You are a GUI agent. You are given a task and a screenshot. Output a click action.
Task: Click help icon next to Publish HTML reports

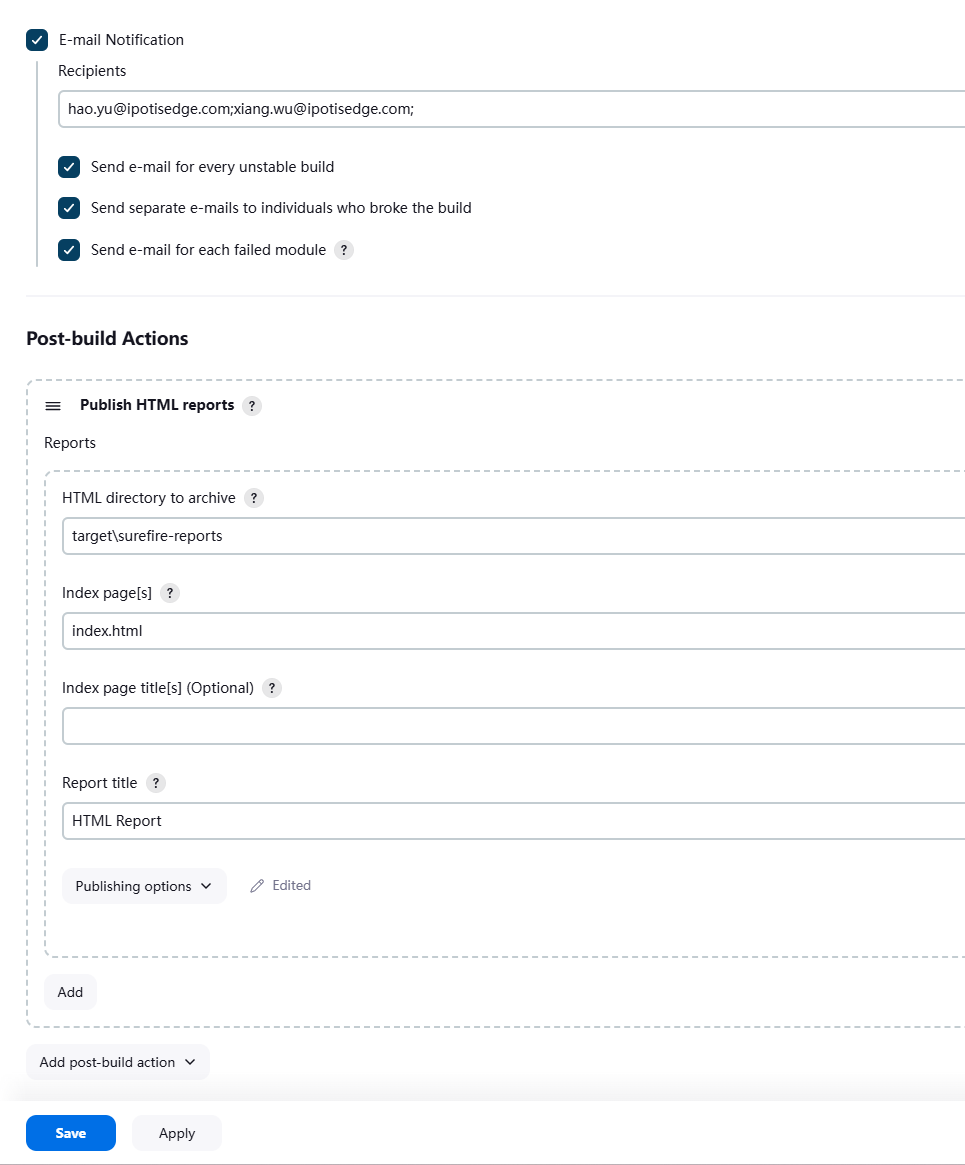click(252, 406)
